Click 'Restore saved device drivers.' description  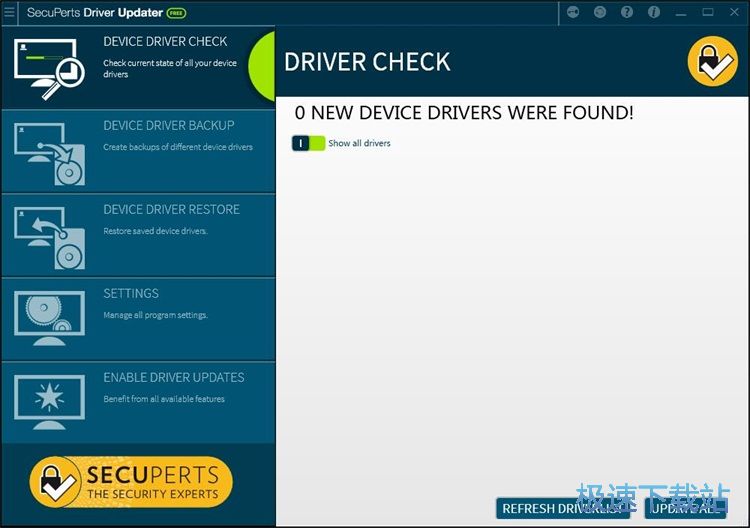(x=155, y=231)
